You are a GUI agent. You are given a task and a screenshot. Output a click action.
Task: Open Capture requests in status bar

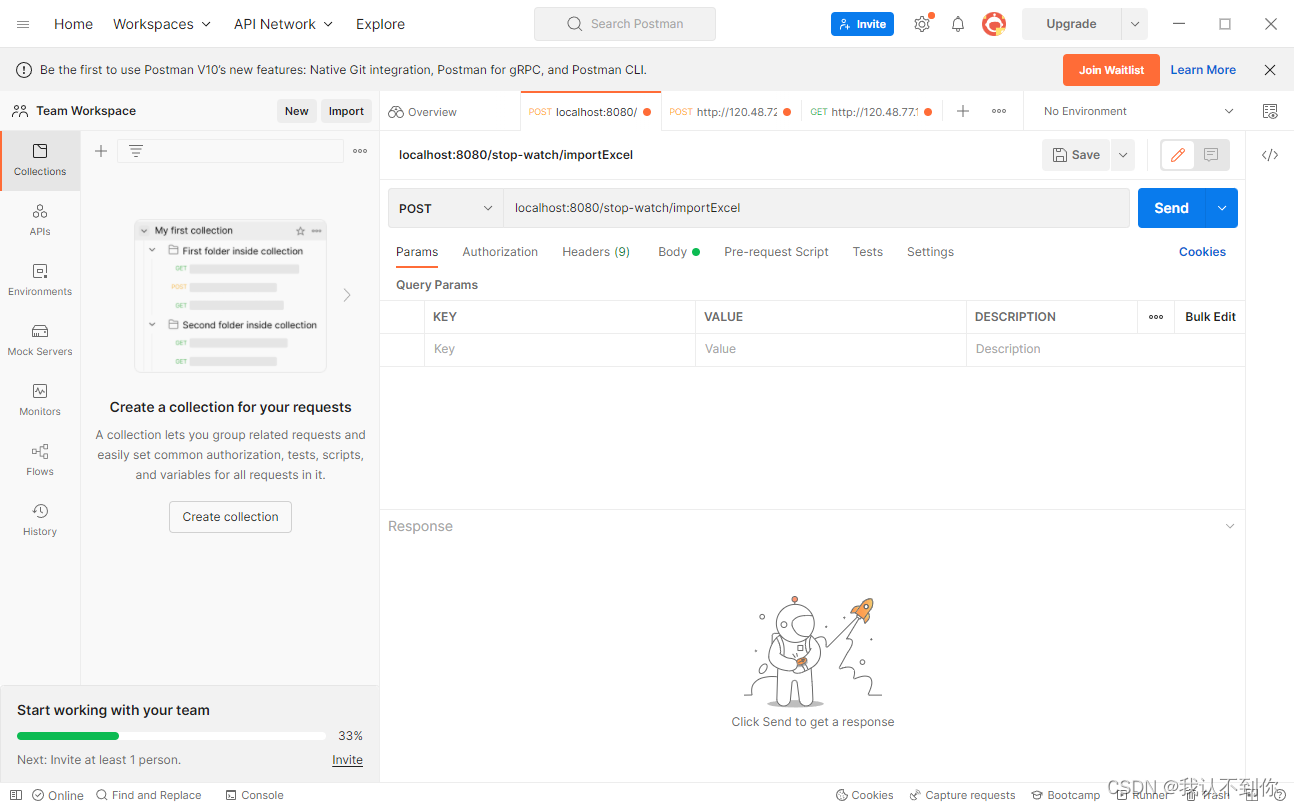point(962,795)
